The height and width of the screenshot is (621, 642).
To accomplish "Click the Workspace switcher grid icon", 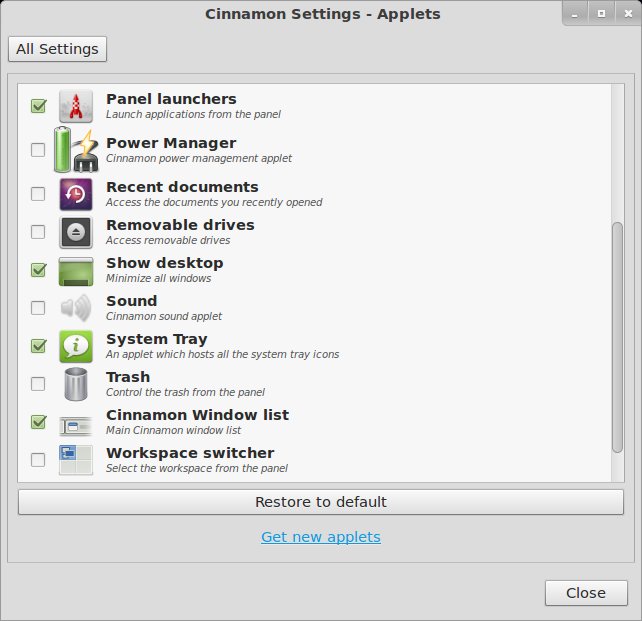I will click(76, 460).
